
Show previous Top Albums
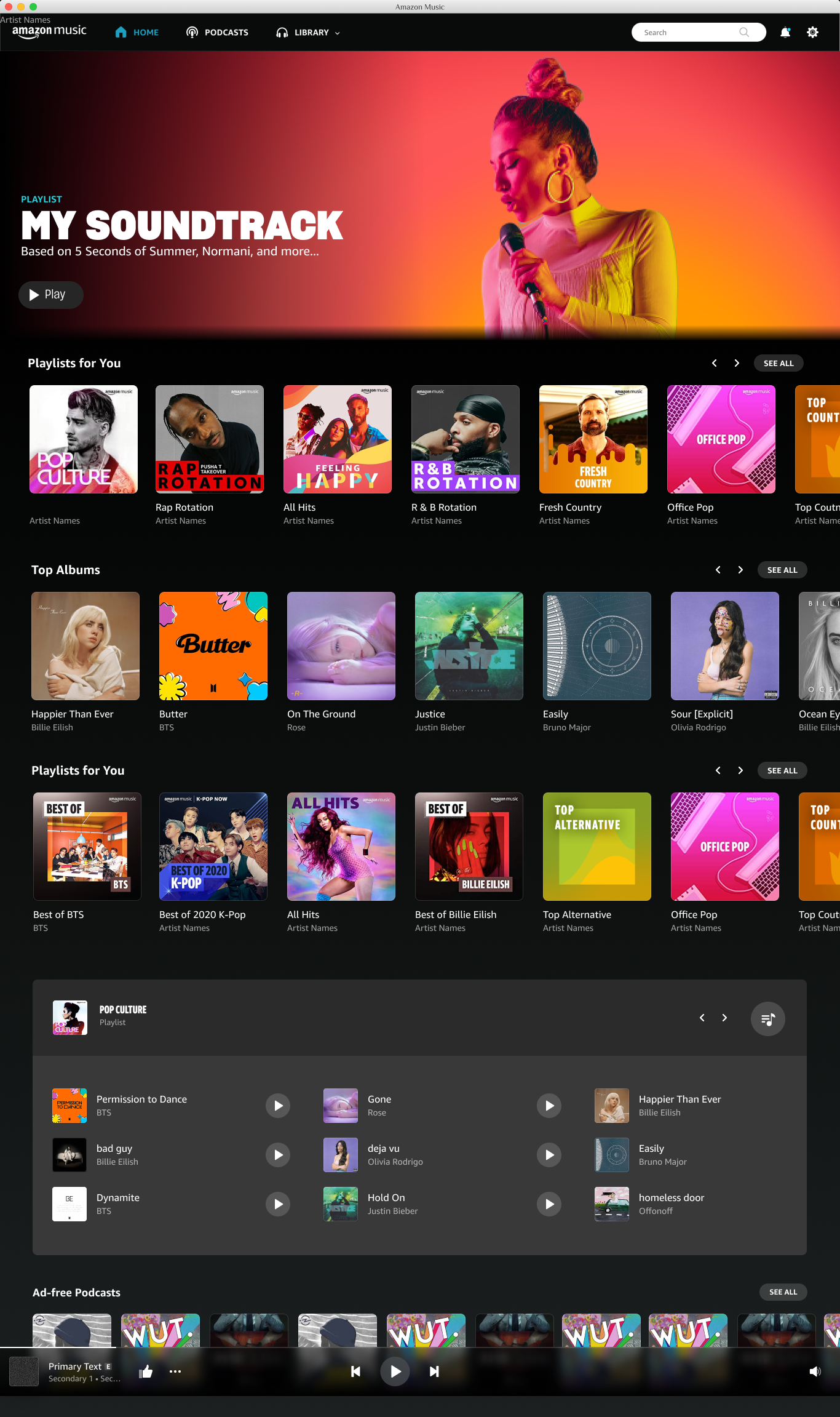click(x=718, y=570)
